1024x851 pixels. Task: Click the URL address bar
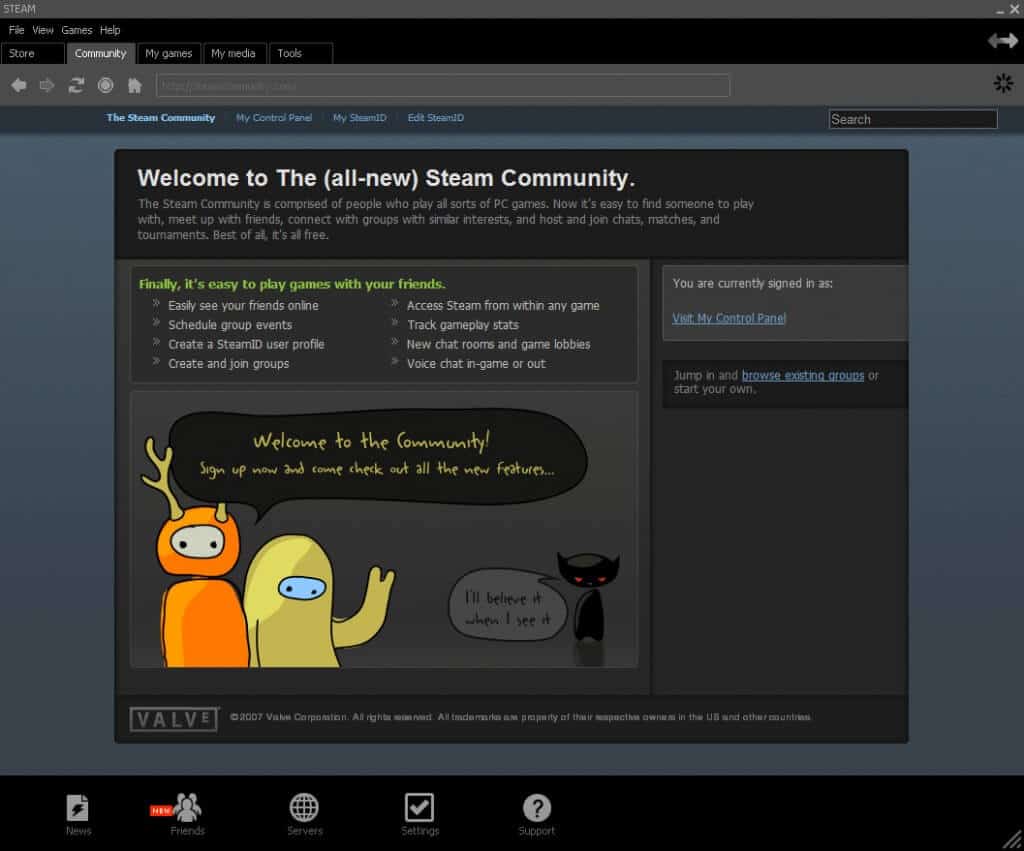click(x=443, y=86)
